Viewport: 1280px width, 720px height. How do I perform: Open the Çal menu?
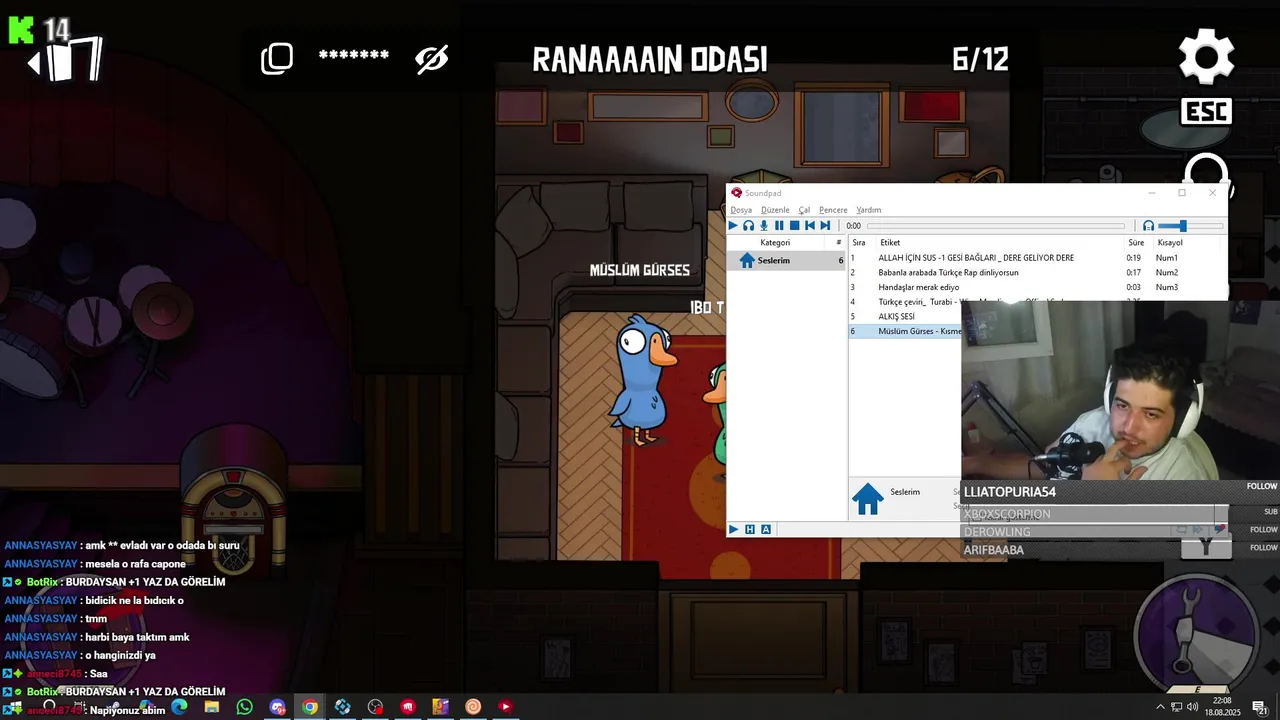point(804,210)
